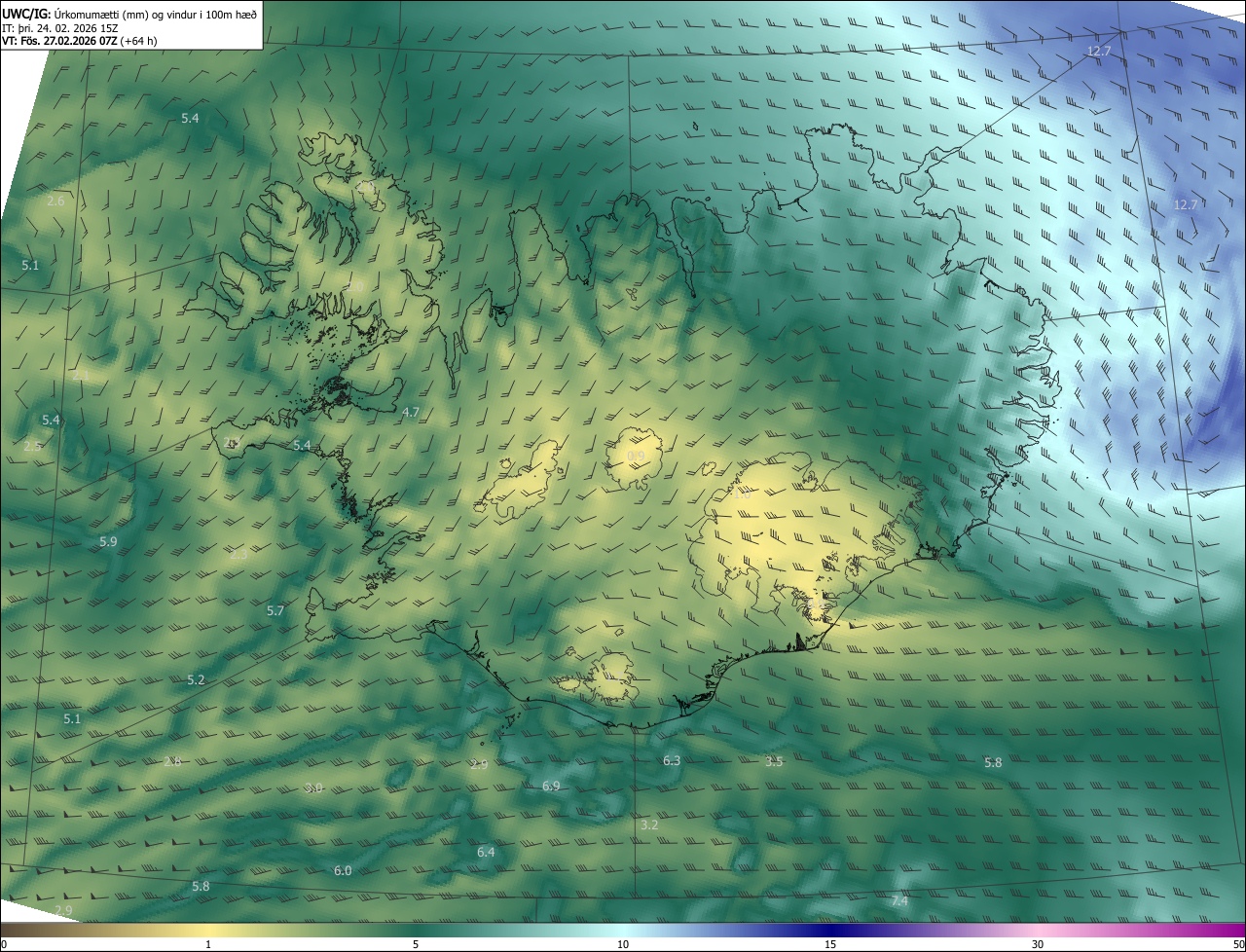This screenshot has width=1246, height=952.
Task: Select the VT valid time line
Action: pos(80,41)
